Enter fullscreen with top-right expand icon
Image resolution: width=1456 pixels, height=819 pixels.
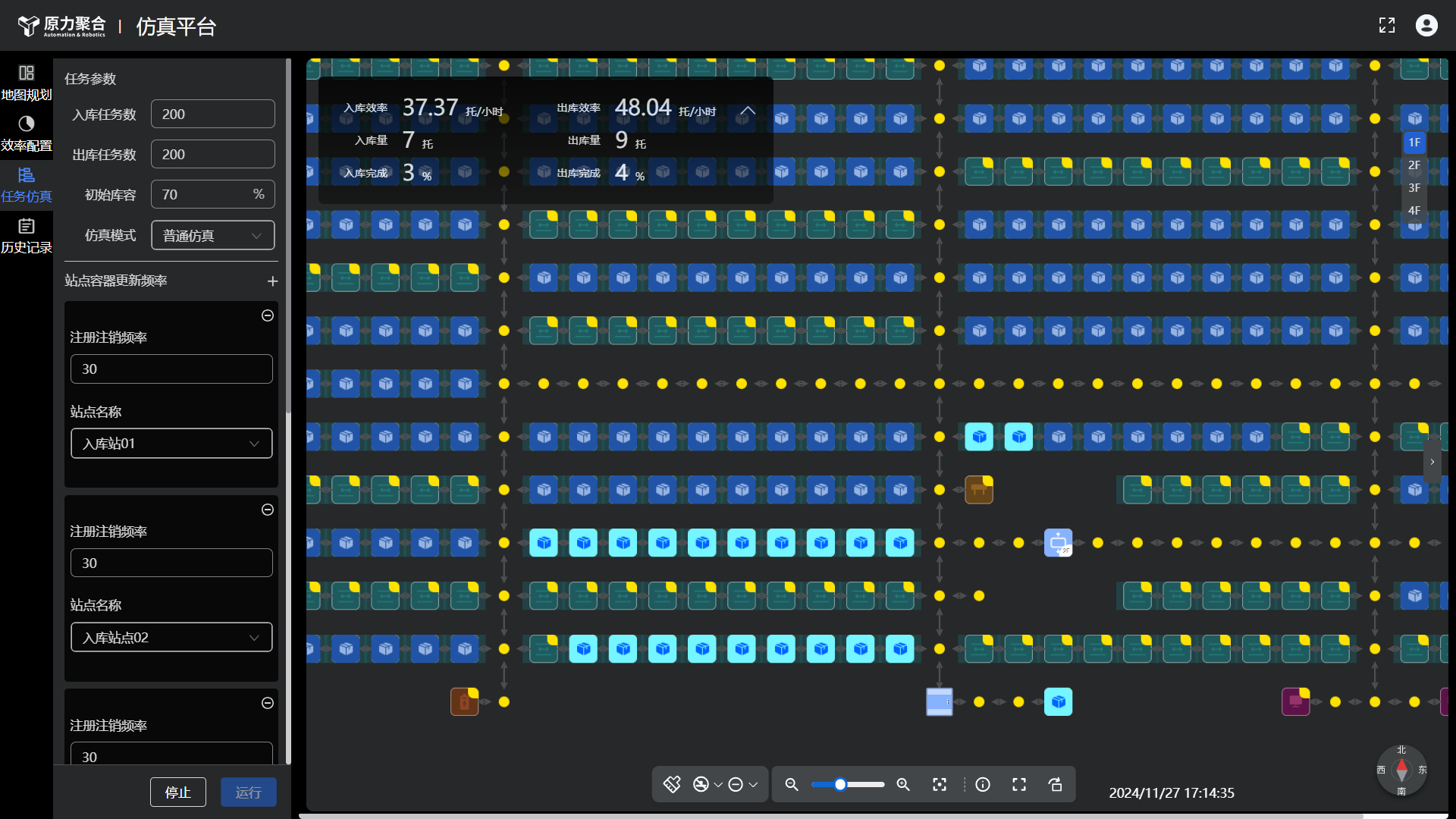(1387, 26)
